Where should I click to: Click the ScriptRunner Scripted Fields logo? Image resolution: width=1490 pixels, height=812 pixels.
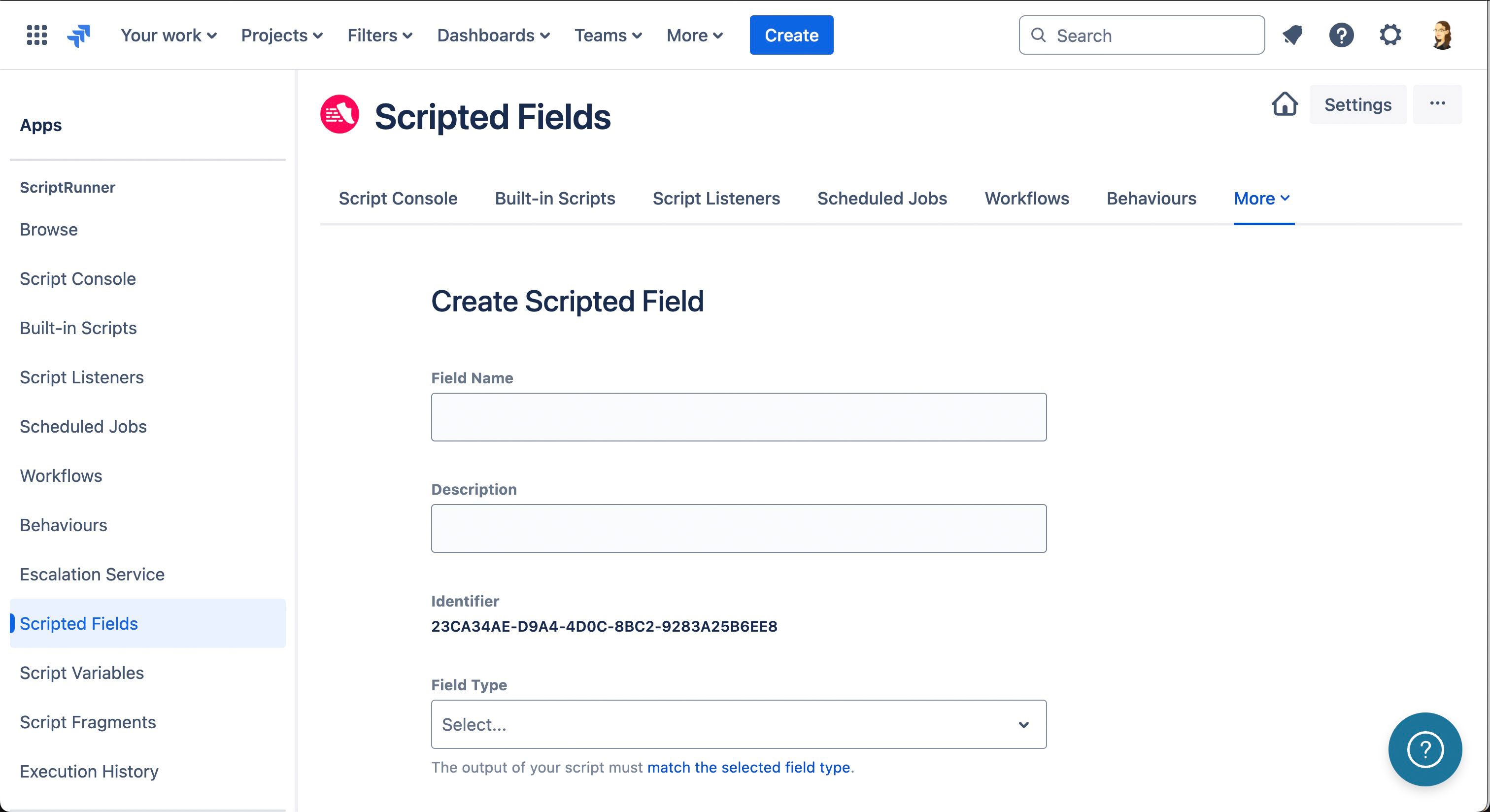[x=339, y=114]
